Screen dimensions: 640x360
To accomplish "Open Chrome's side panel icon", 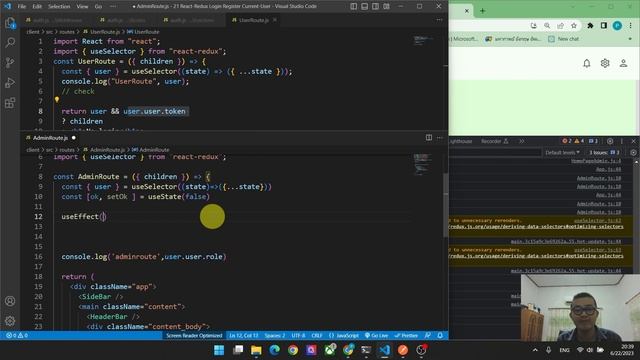I will pyautogui.click(x=604, y=26).
